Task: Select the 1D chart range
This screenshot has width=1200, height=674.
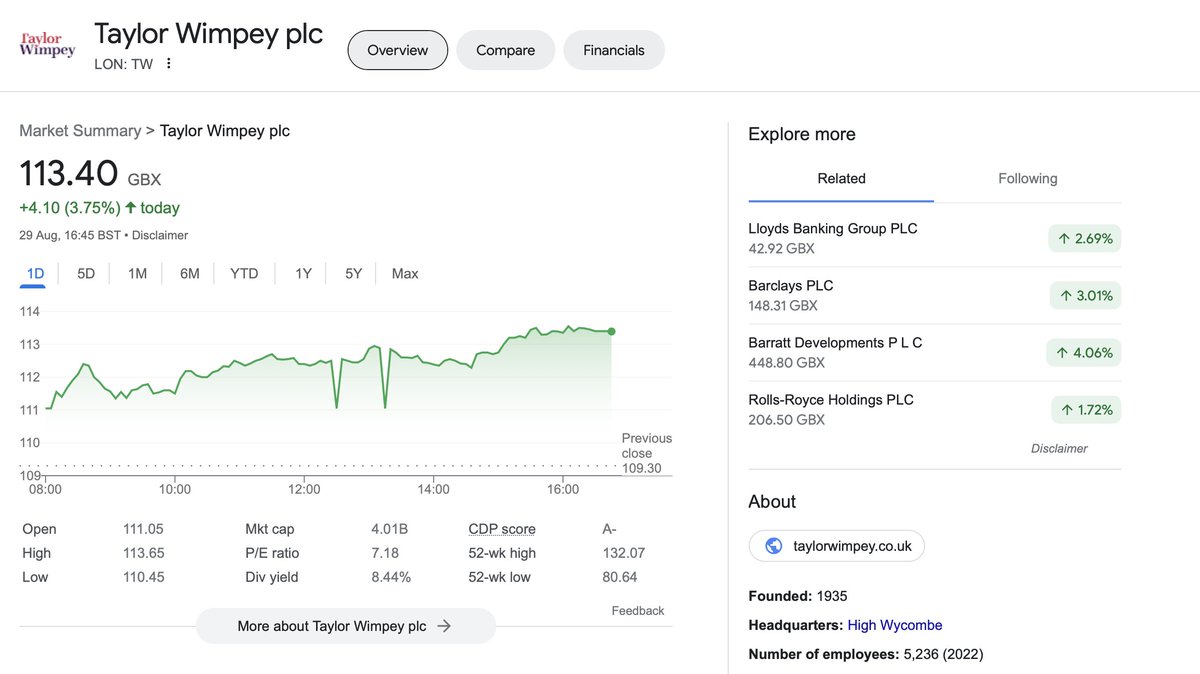Action: pyautogui.click(x=35, y=273)
